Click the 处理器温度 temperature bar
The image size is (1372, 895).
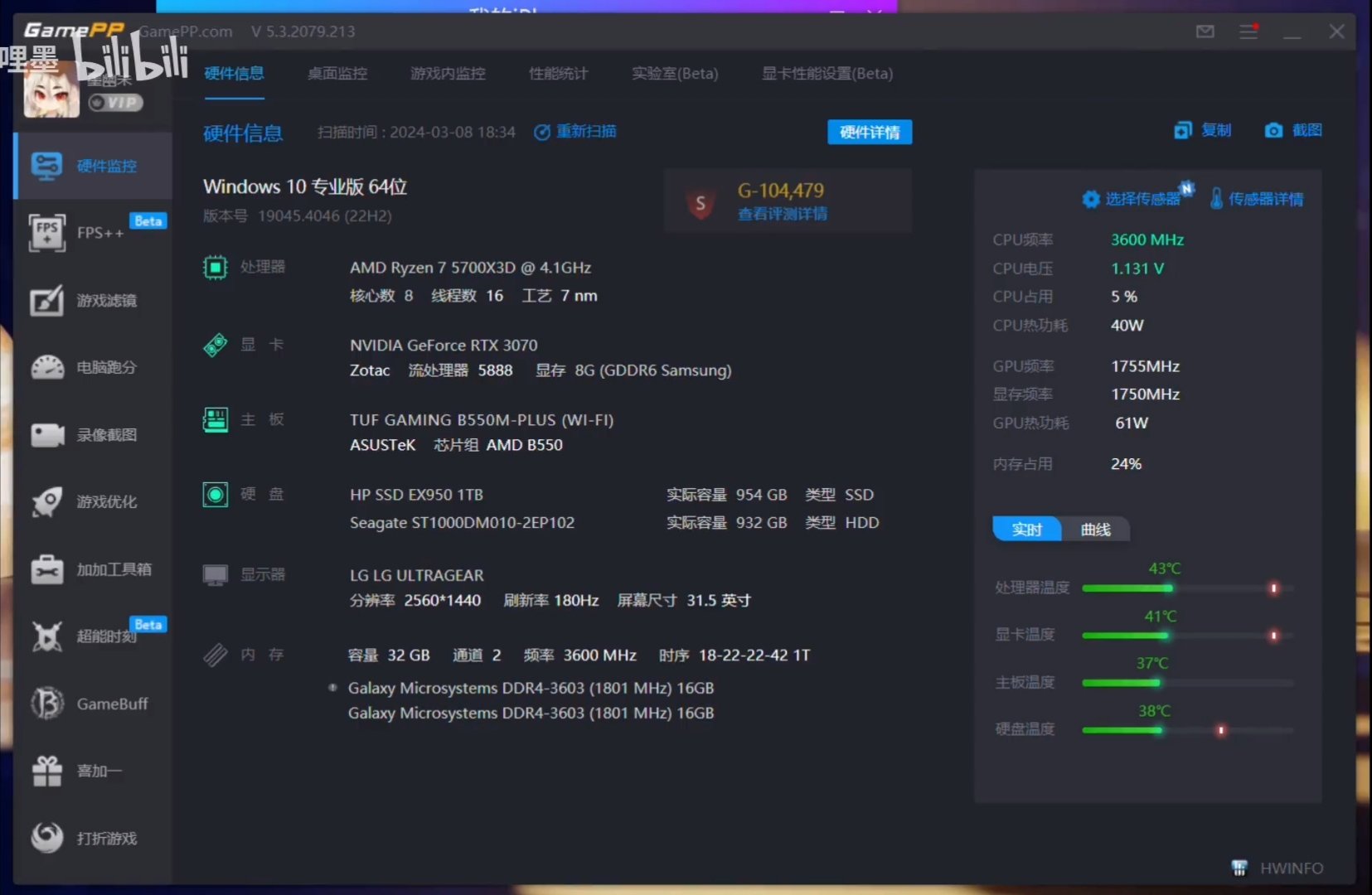coord(1187,588)
